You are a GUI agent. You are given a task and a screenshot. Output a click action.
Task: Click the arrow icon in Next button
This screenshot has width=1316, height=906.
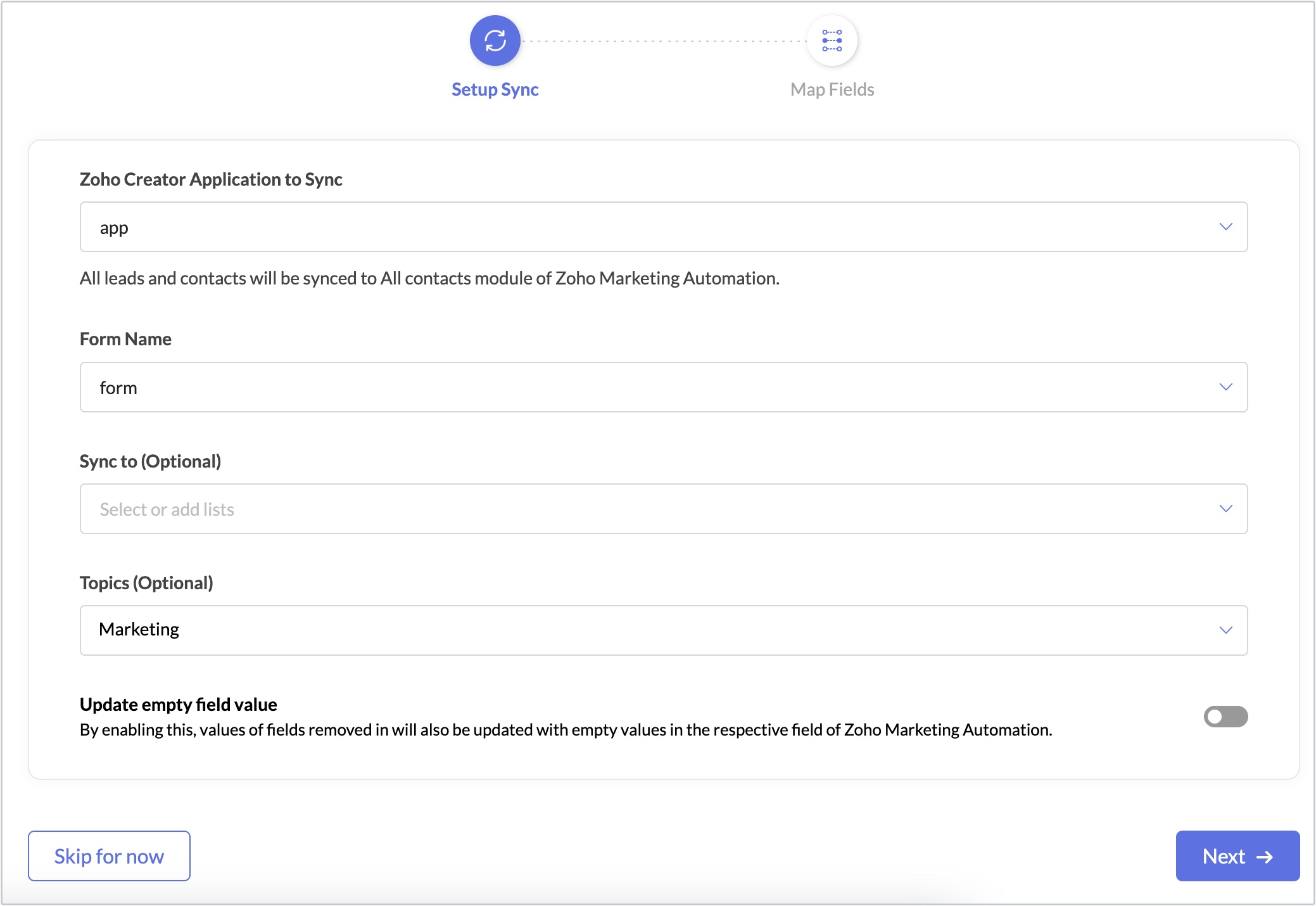[x=1265, y=857]
